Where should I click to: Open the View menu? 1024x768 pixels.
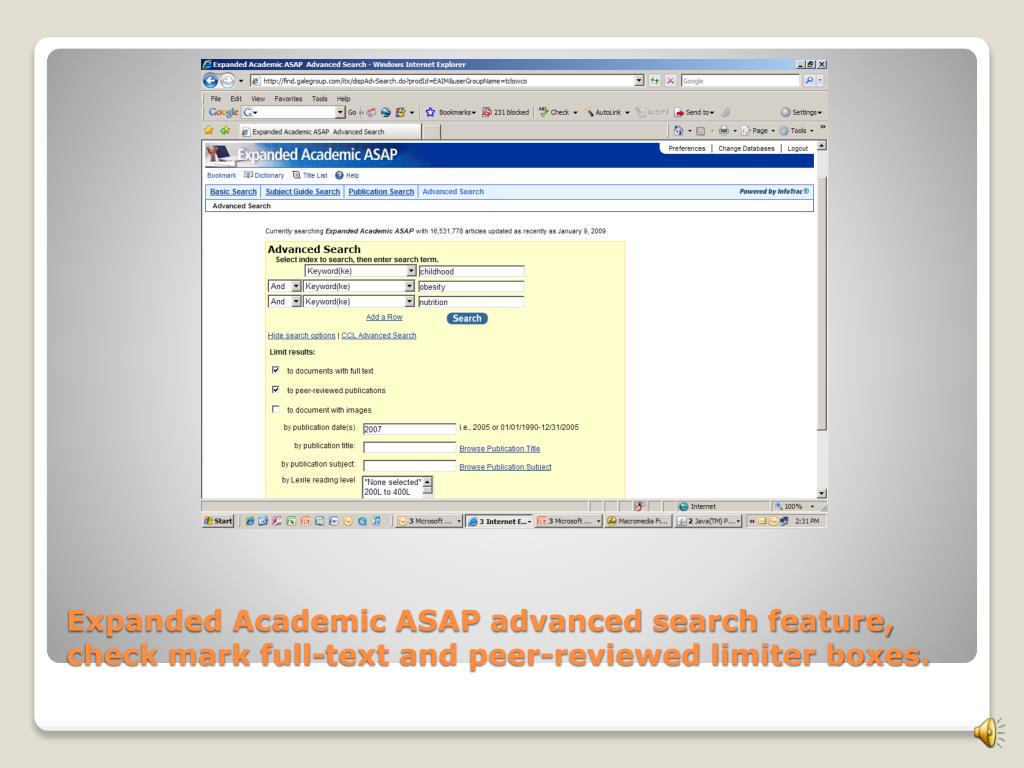tap(258, 99)
